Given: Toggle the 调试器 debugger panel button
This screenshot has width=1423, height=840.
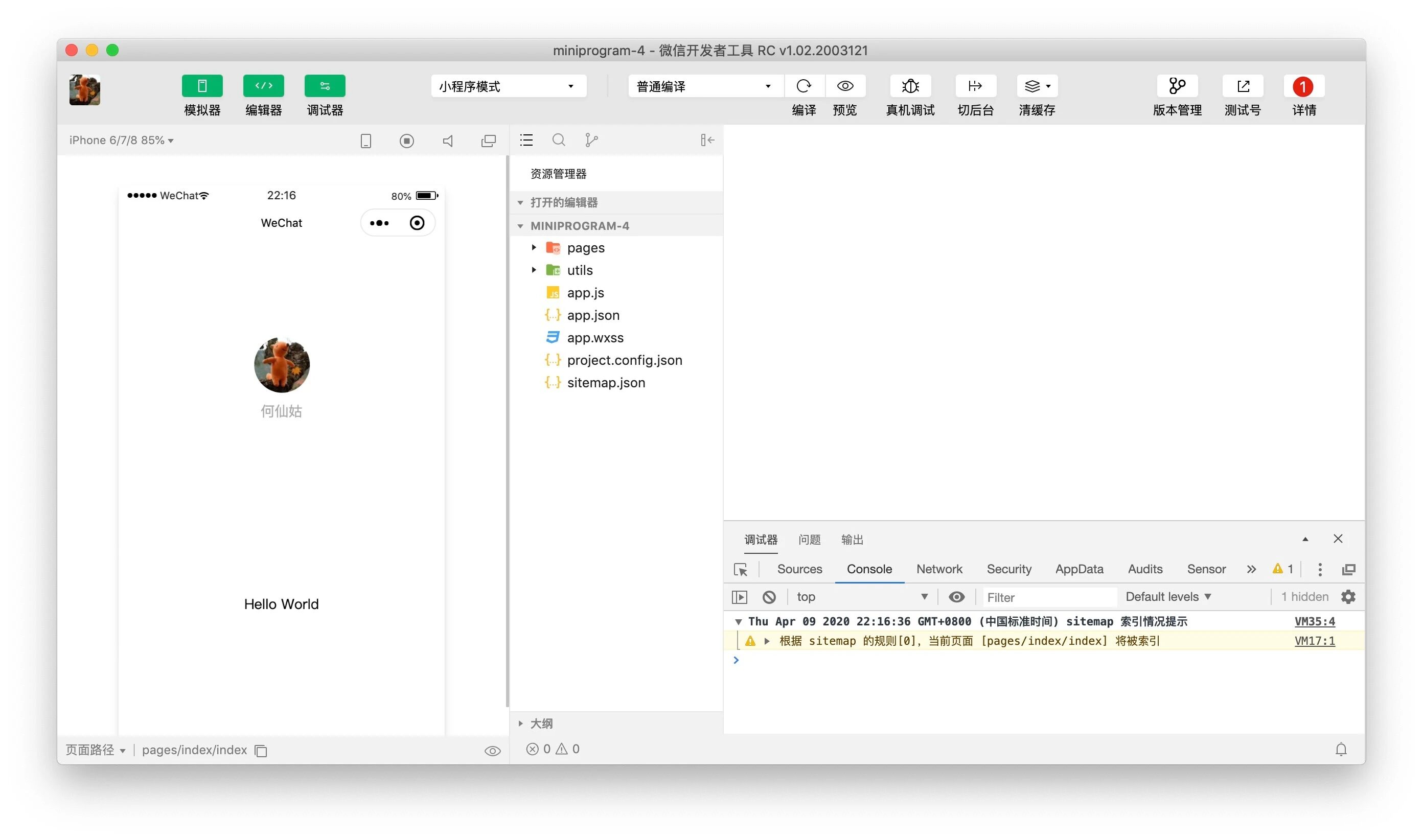Looking at the screenshot, I should (x=325, y=86).
